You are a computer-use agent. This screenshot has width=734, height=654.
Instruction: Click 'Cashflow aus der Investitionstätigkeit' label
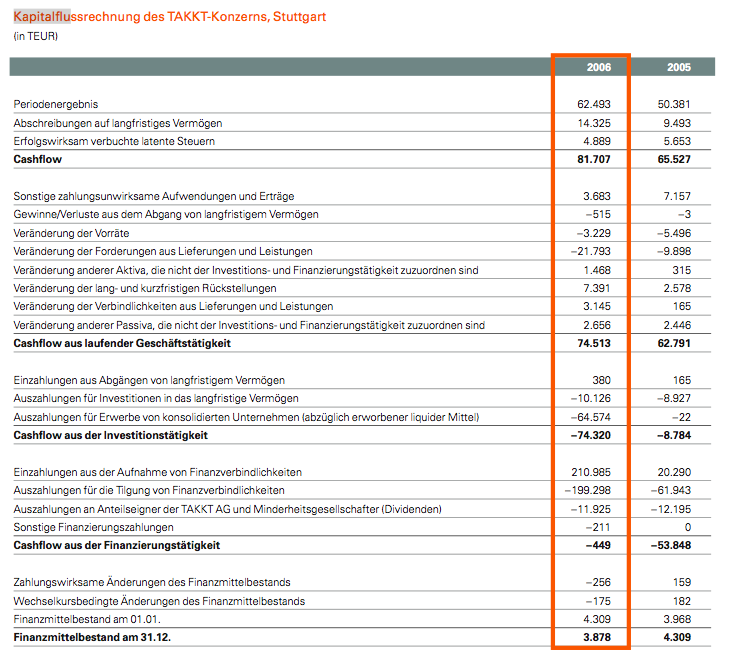[110, 435]
